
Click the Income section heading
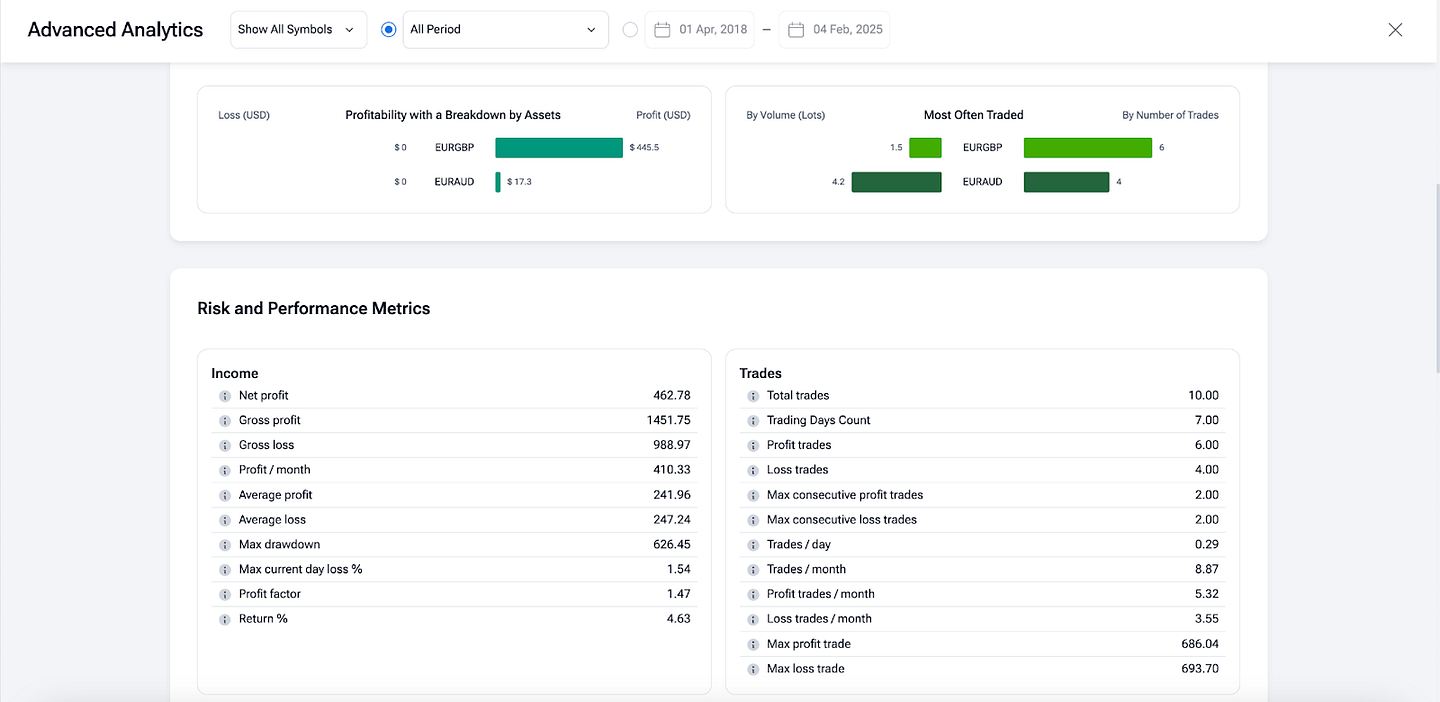coord(235,374)
